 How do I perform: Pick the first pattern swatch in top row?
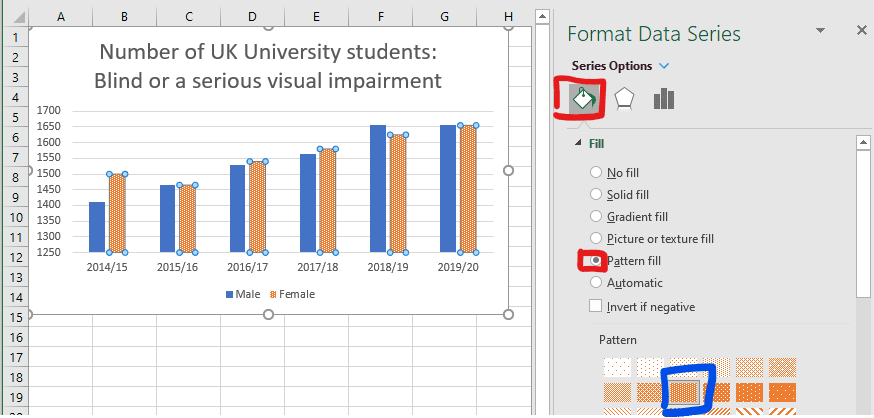615,367
